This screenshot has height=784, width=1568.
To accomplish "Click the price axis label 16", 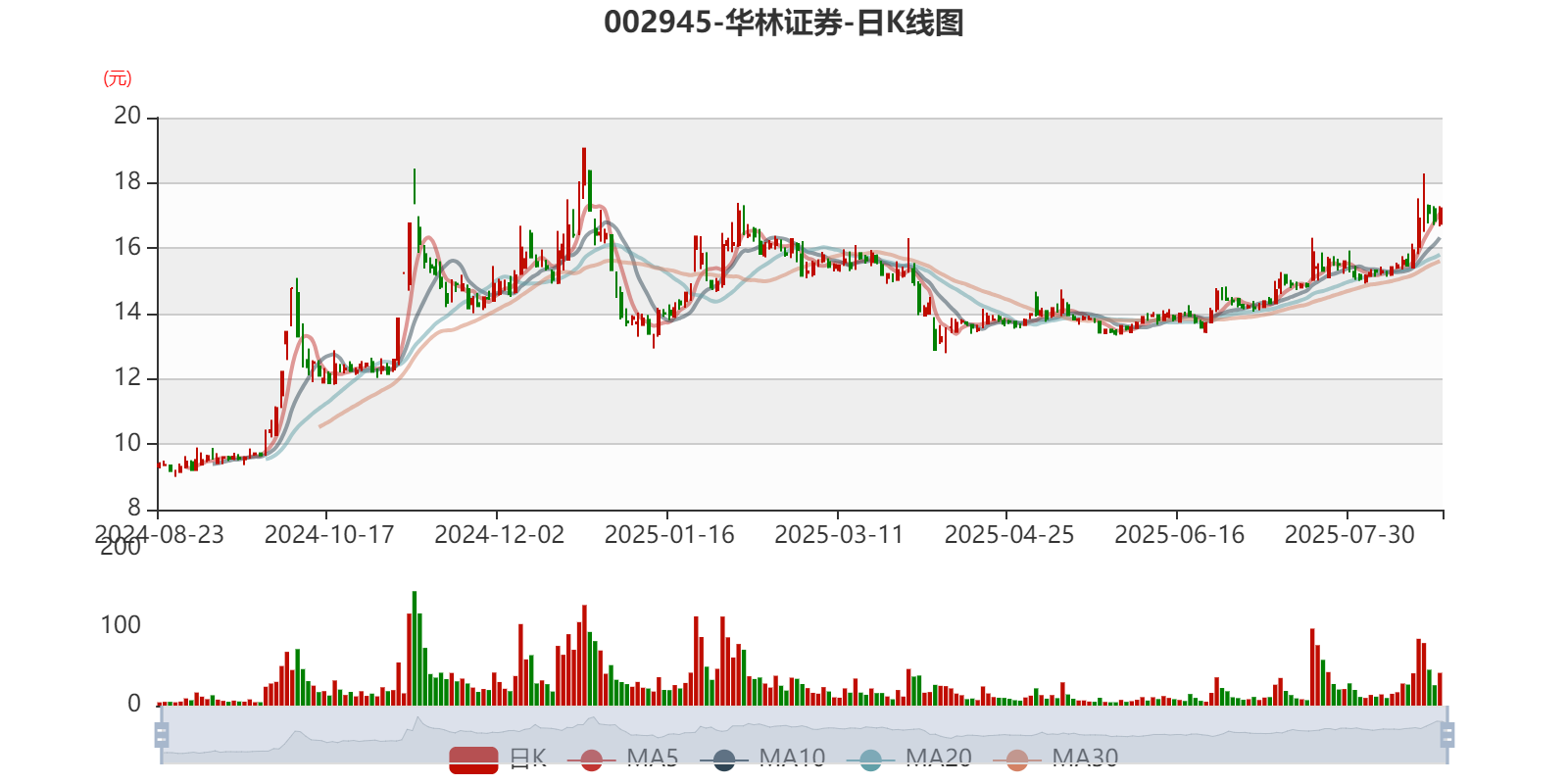I will 127,247.
